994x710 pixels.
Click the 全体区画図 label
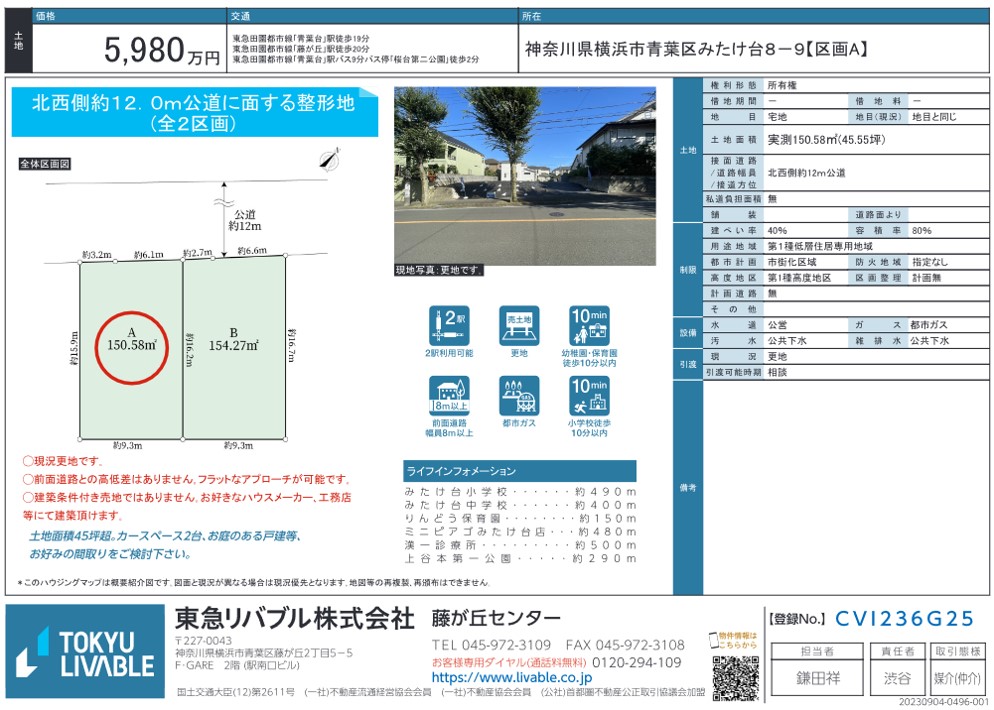coord(46,163)
